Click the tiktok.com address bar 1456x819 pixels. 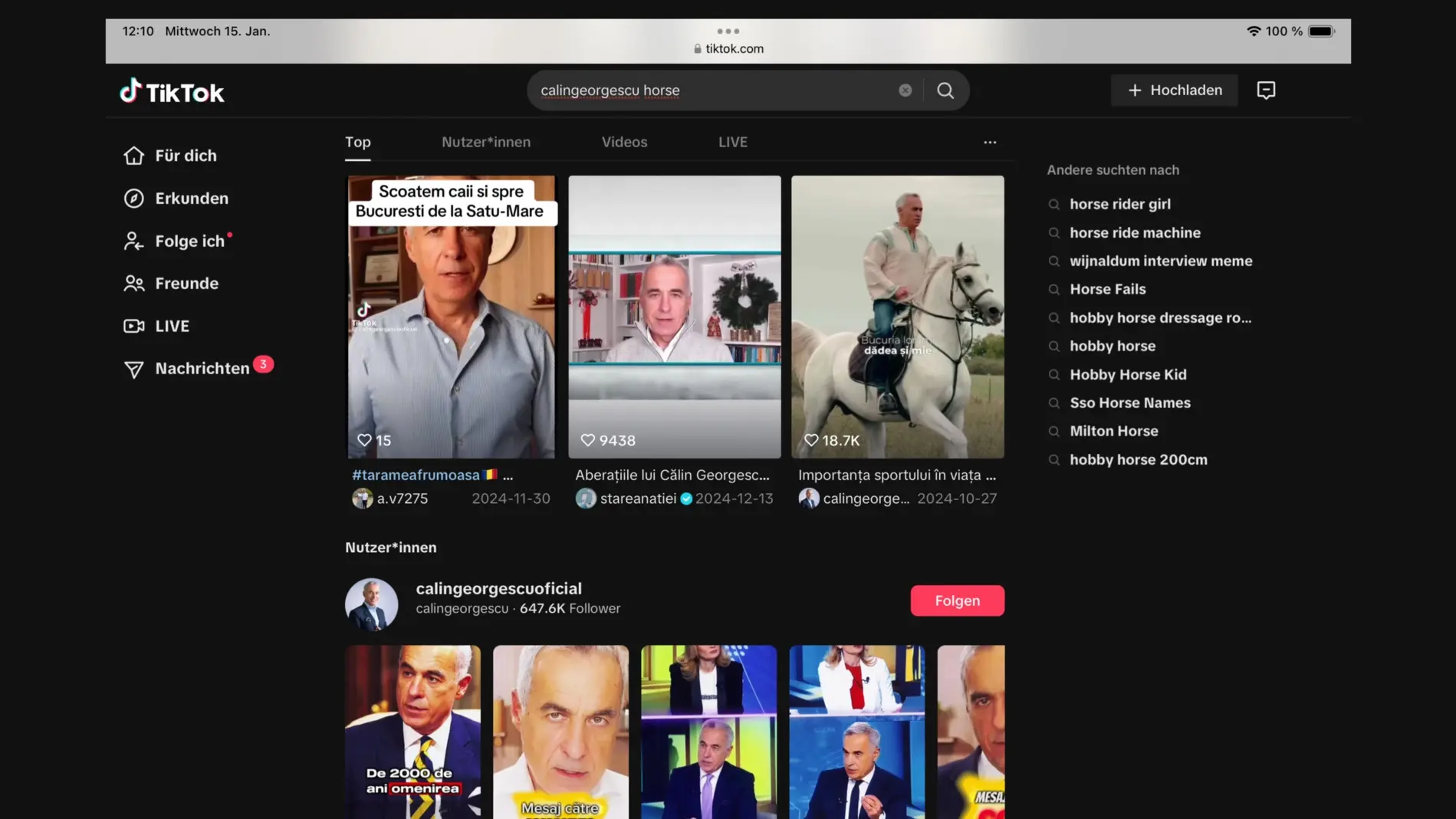(728, 48)
